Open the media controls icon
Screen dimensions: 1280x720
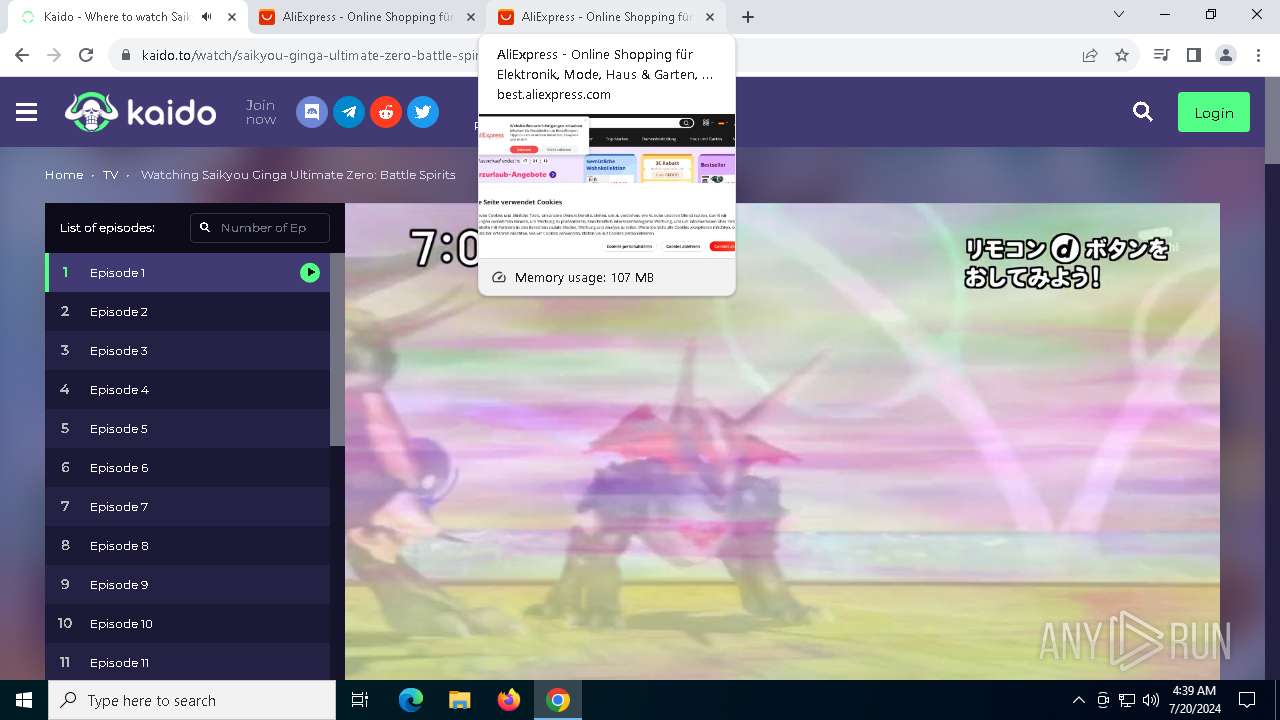[x=1161, y=55]
